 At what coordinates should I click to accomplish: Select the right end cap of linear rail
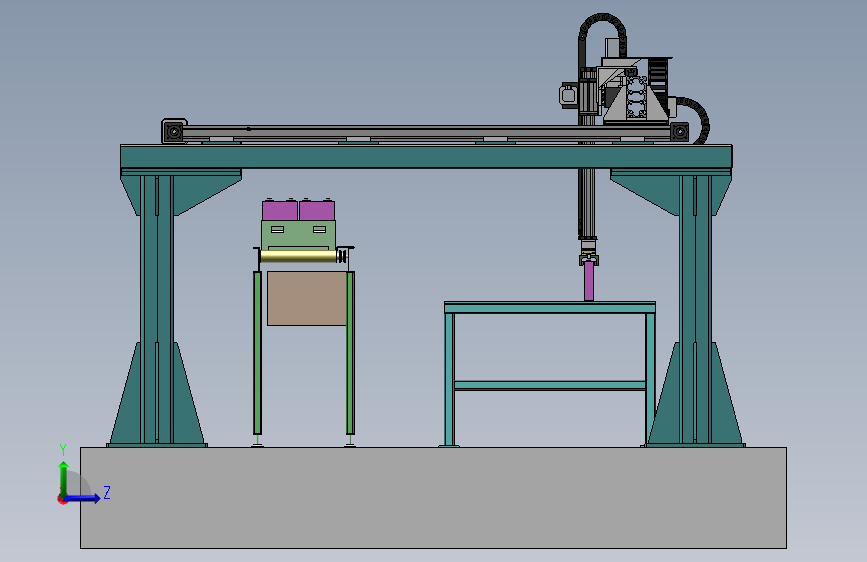pos(680,132)
